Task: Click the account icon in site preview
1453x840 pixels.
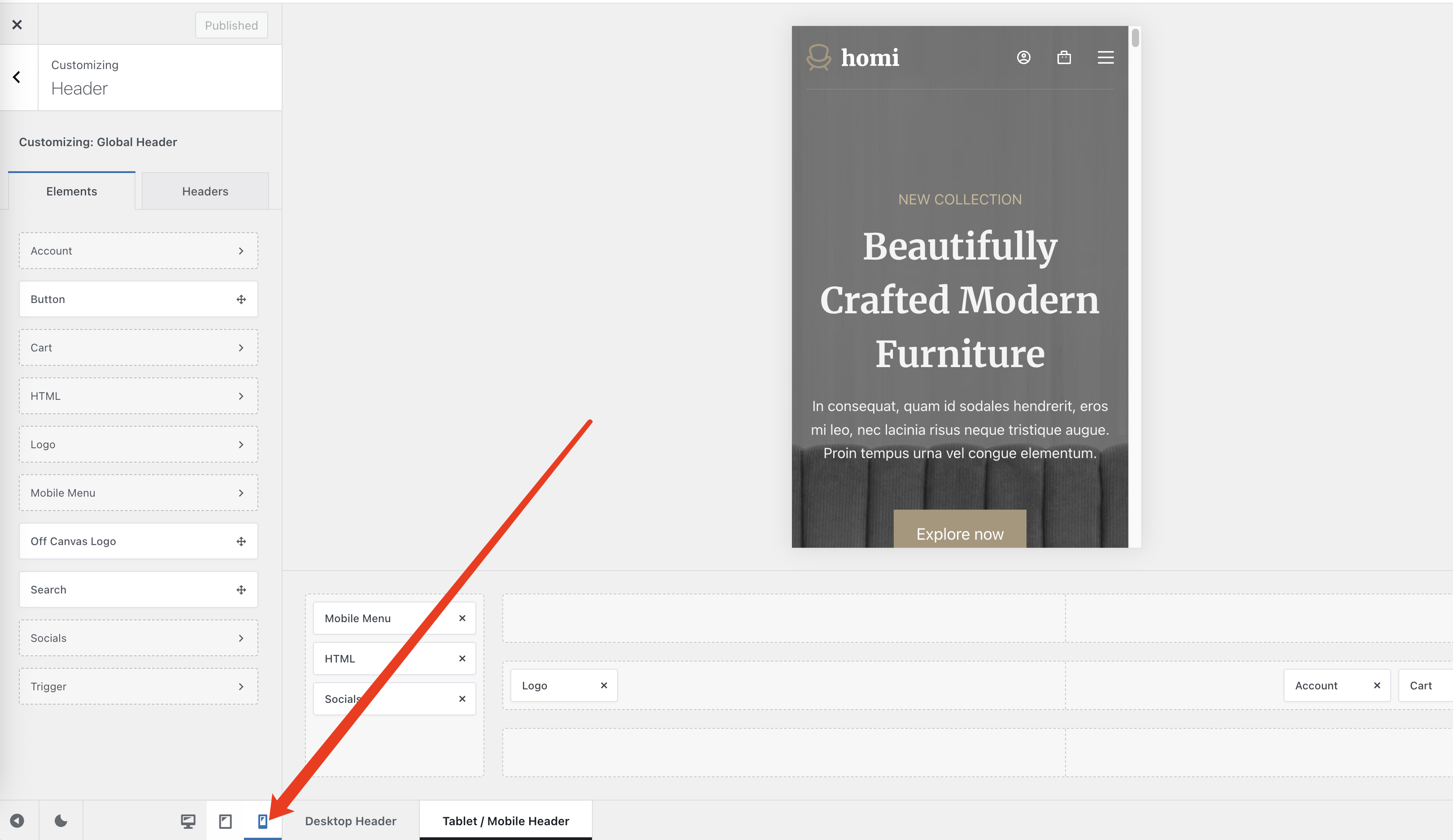Action: [1023, 58]
